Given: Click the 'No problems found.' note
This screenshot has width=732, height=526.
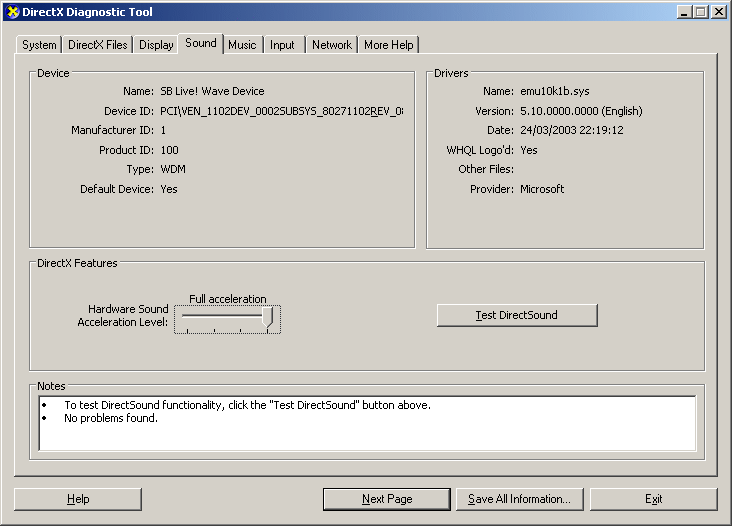Looking at the screenshot, I should click(111, 418).
